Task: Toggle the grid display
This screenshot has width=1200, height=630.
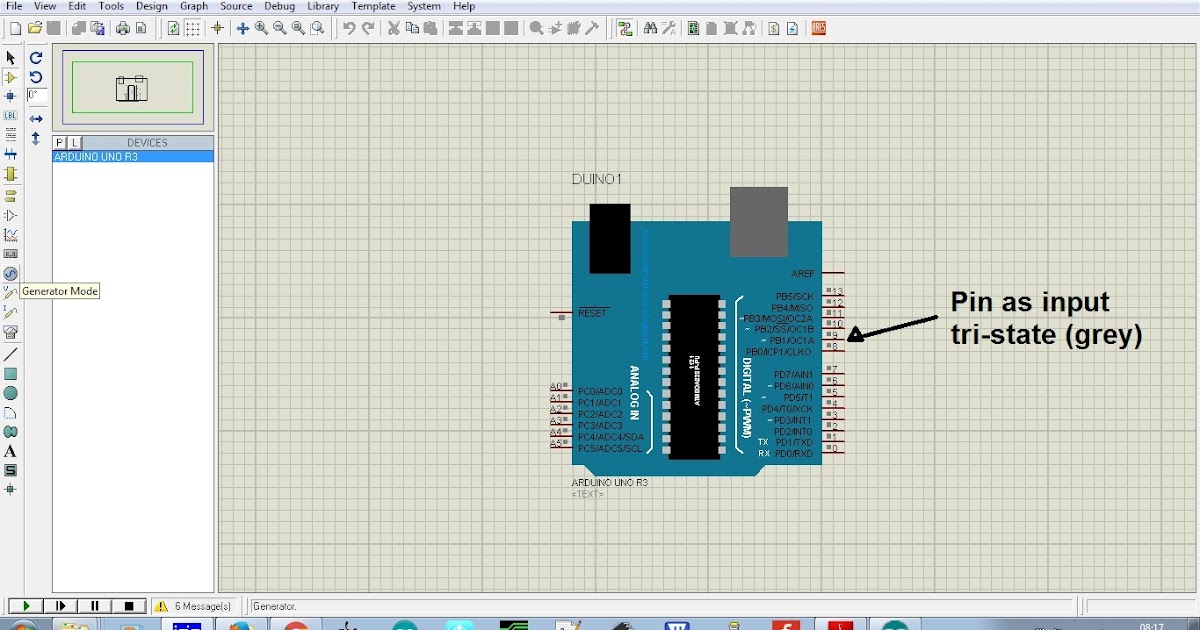Action: [193, 28]
